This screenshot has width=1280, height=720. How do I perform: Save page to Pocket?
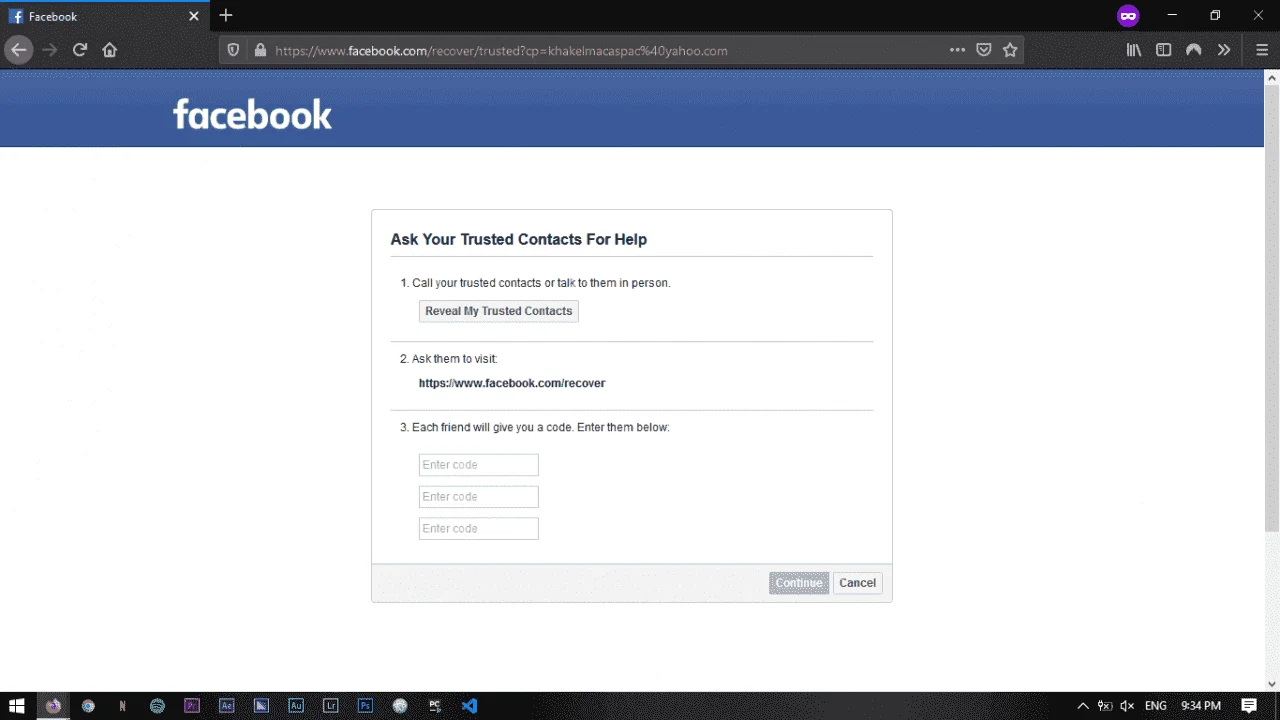click(984, 50)
